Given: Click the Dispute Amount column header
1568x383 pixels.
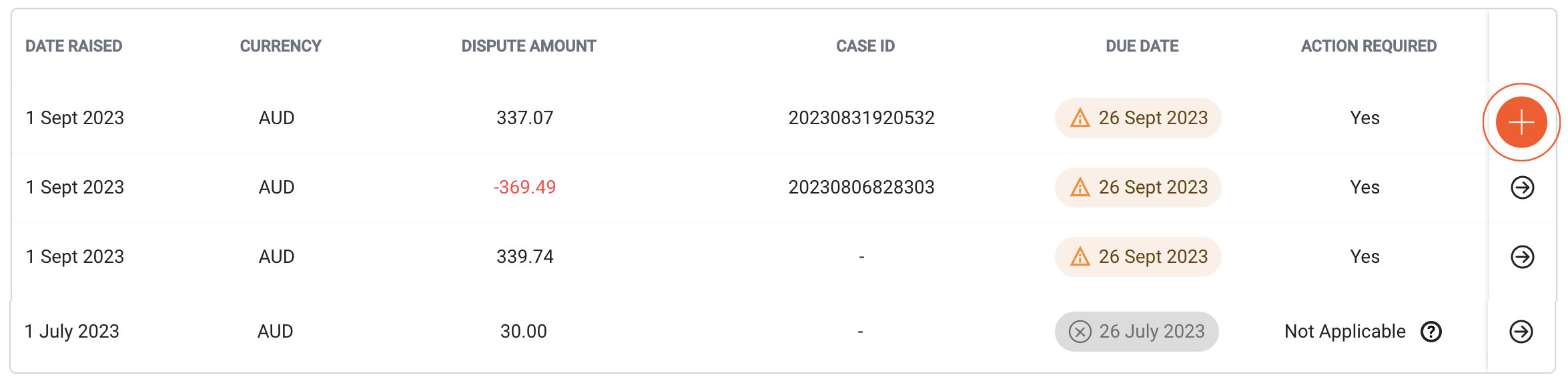Looking at the screenshot, I should point(528,46).
